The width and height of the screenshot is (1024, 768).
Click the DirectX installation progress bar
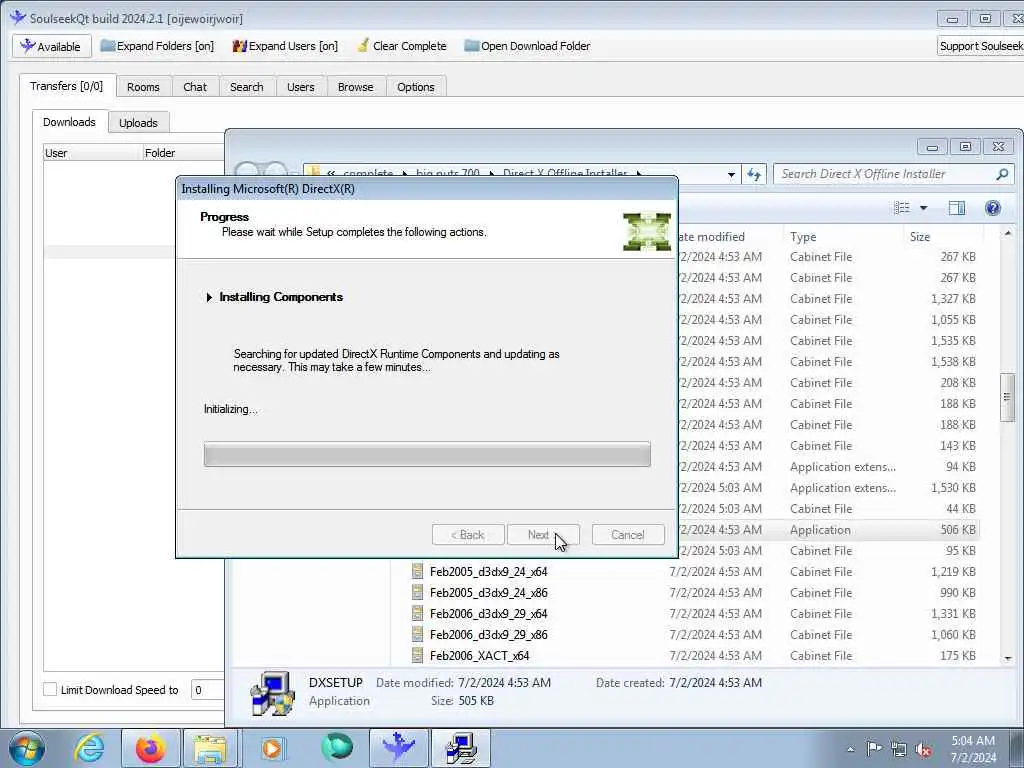pos(427,454)
